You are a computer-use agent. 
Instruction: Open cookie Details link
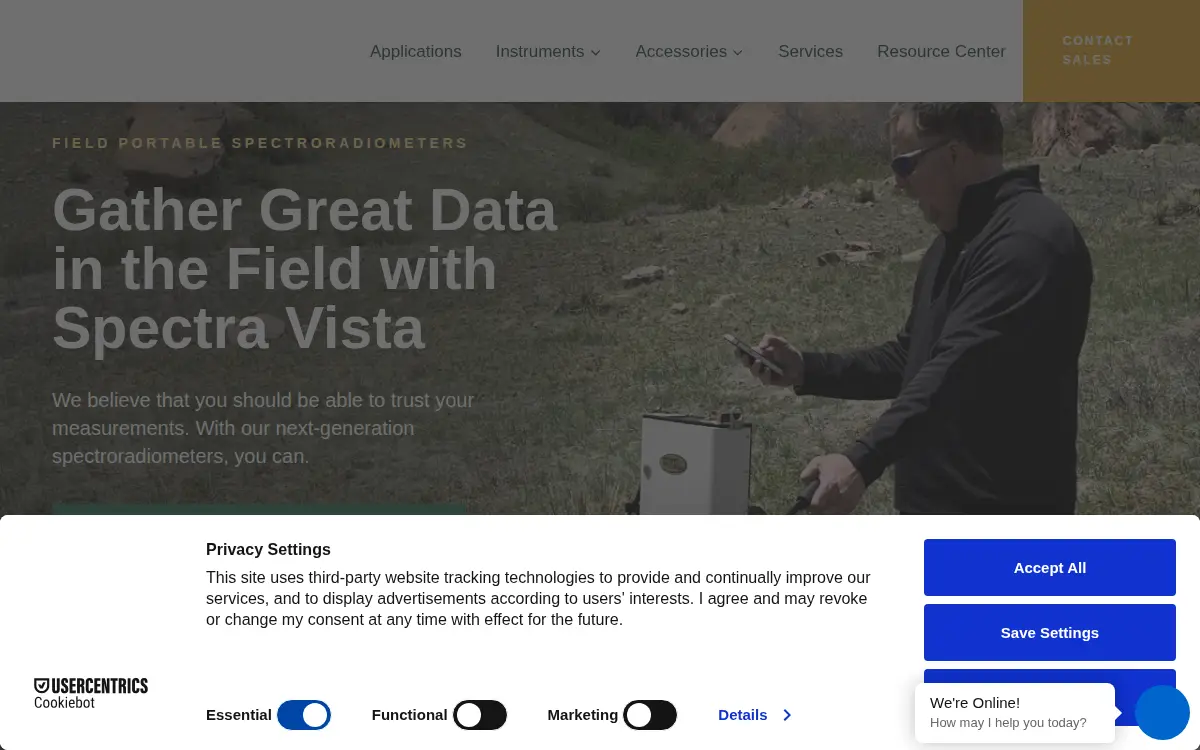point(755,715)
